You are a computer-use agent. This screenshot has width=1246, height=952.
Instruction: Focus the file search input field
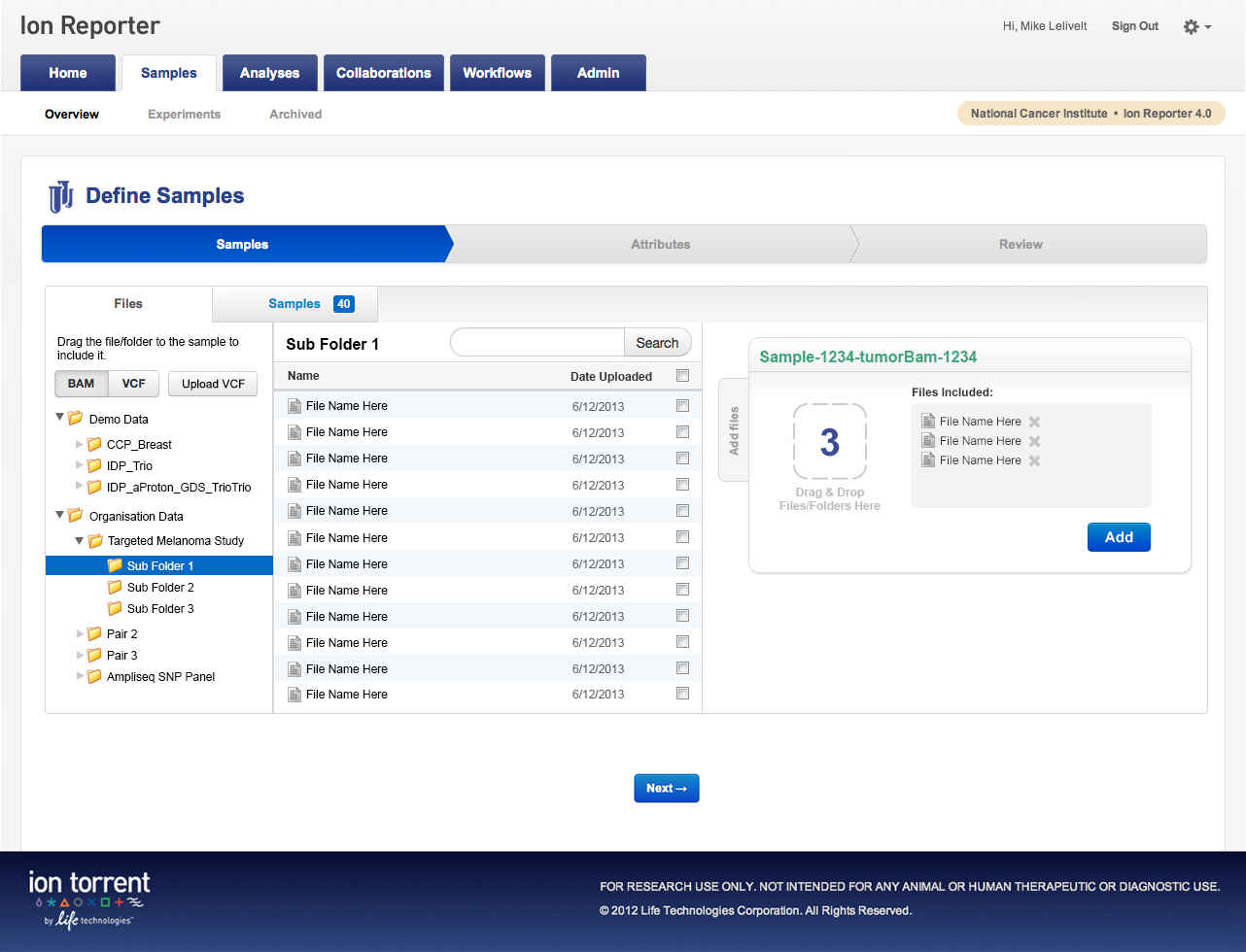537,343
